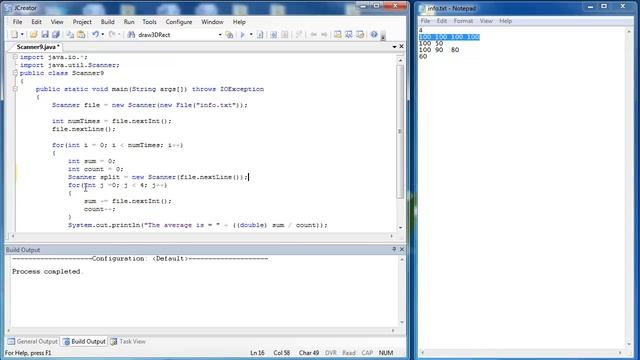640x360 pixels.
Task: Collapse the main method fold marker
Action: pos(15,89)
